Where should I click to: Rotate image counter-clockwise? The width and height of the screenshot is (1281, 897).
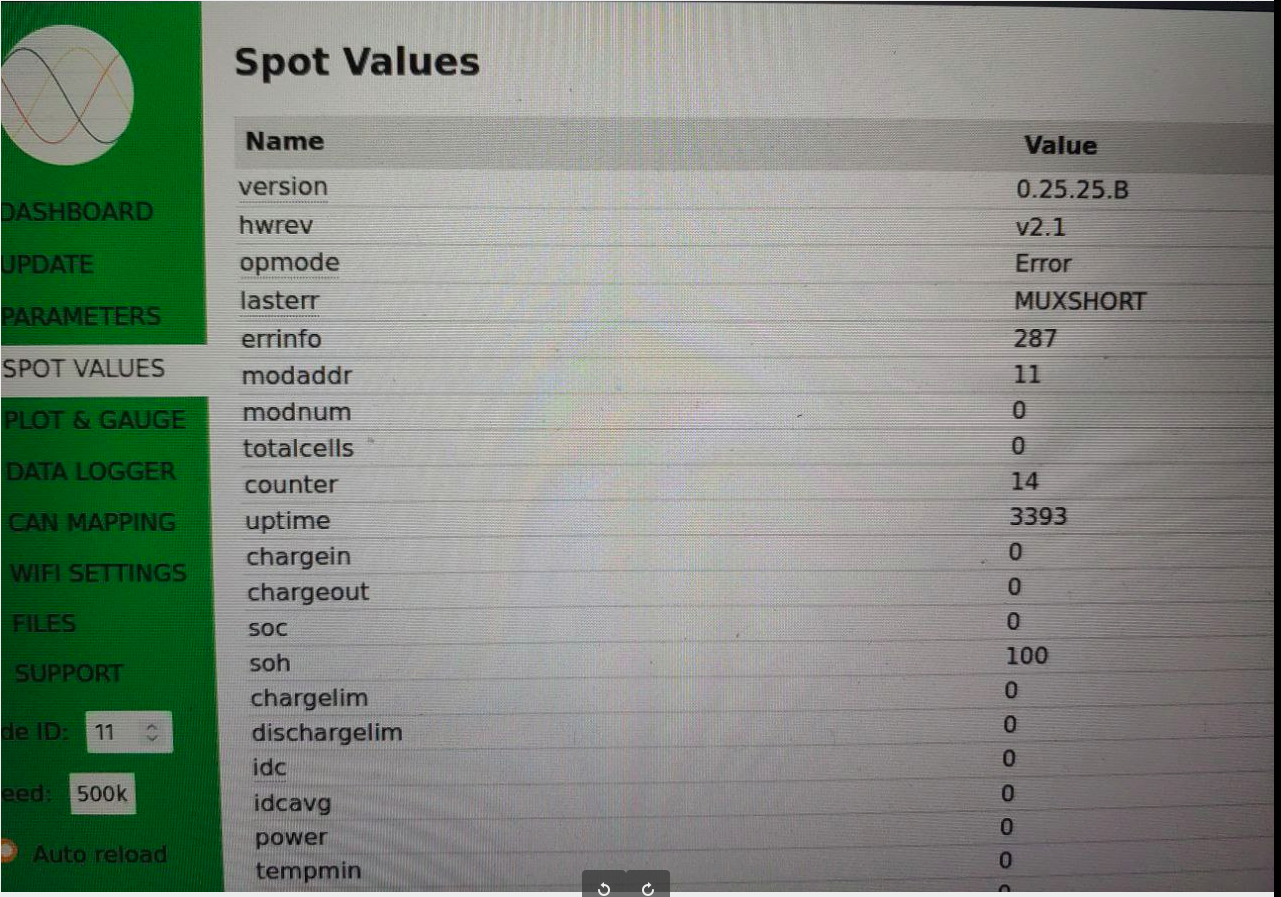coord(604,888)
